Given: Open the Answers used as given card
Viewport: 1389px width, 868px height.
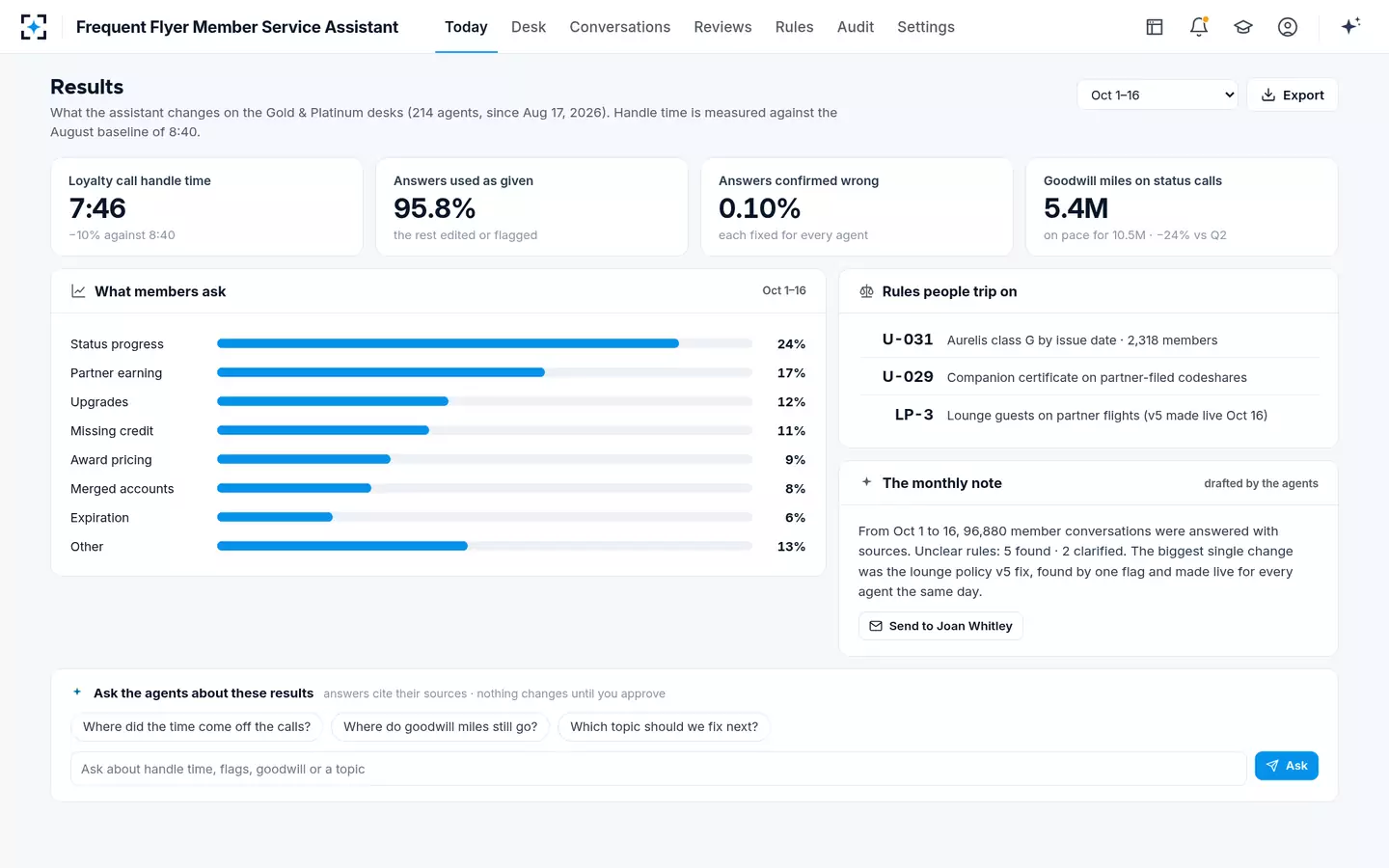Looking at the screenshot, I should coord(531,207).
